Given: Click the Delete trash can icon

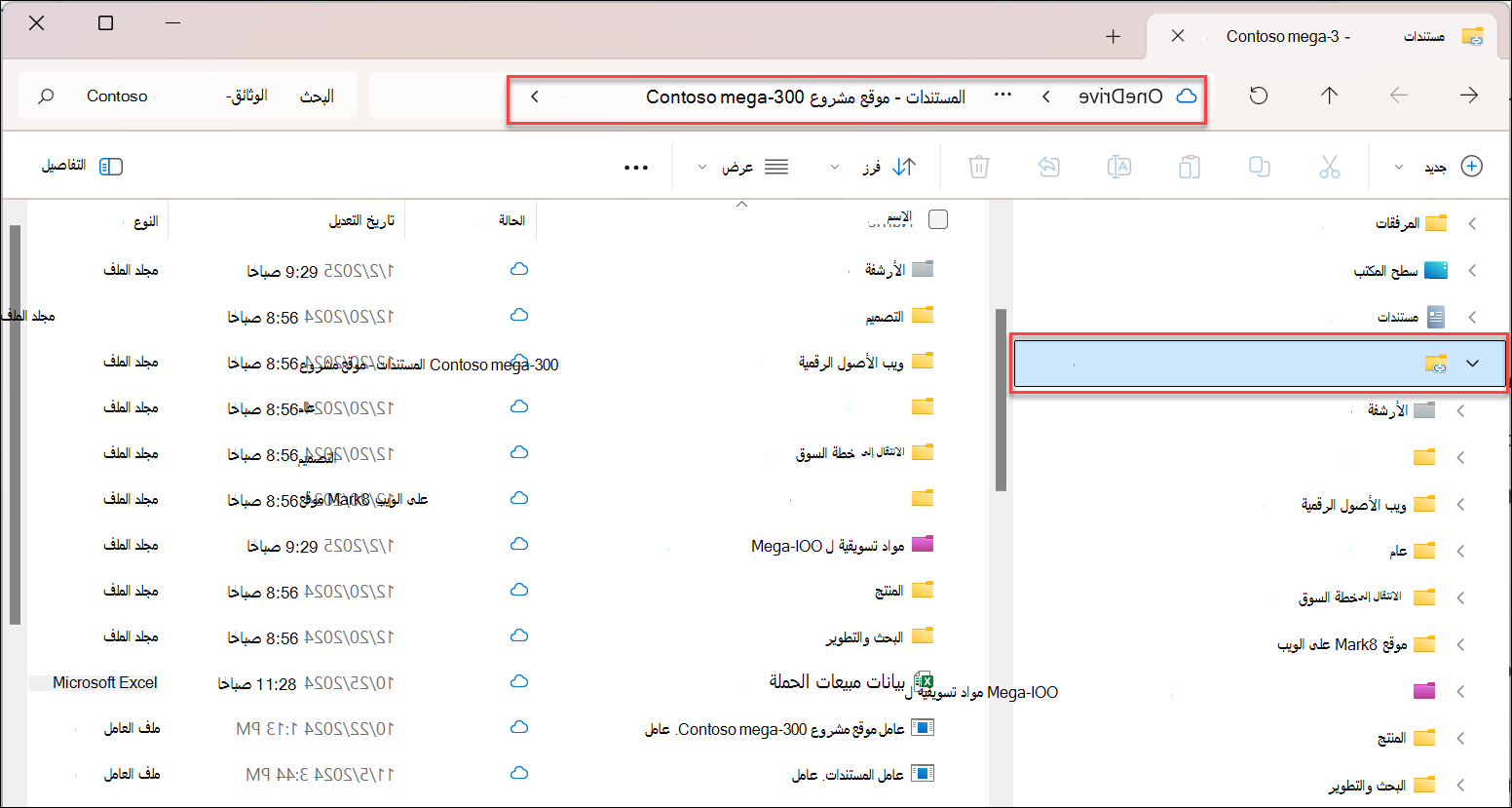Looking at the screenshot, I should pyautogui.click(x=979, y=167).
